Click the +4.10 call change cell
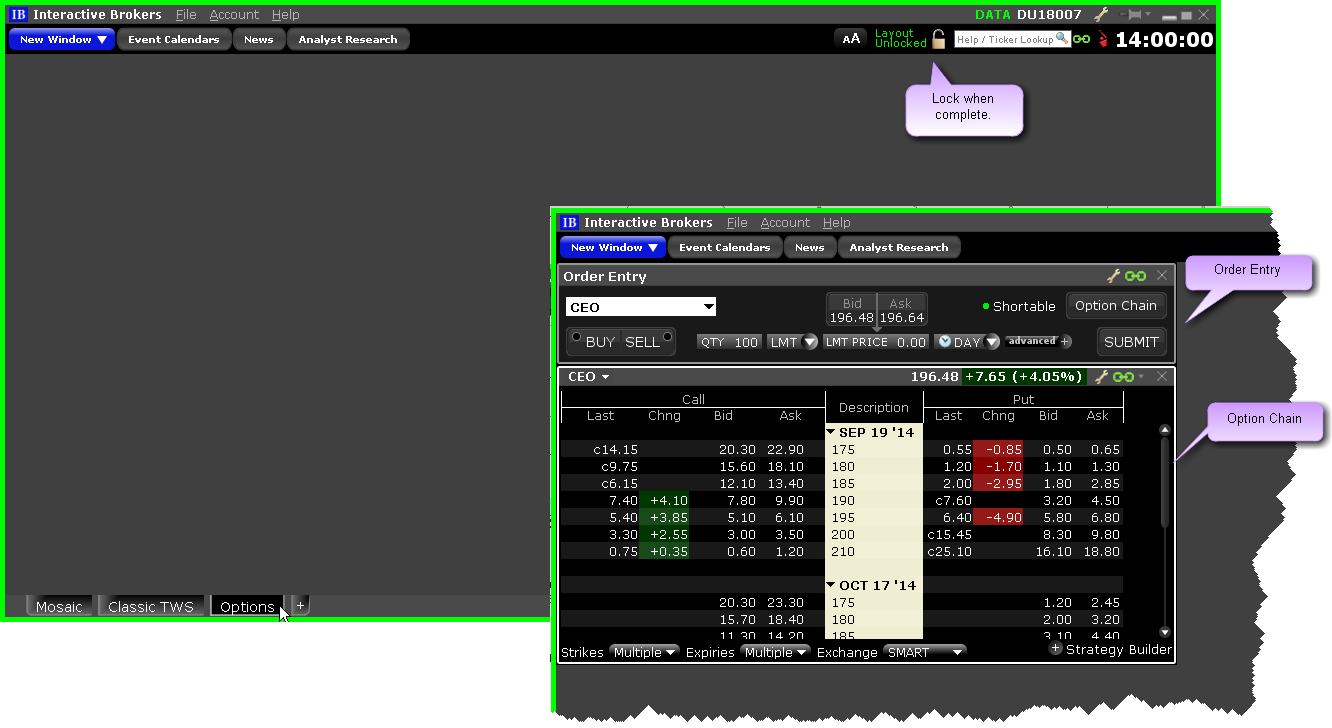 664,500
